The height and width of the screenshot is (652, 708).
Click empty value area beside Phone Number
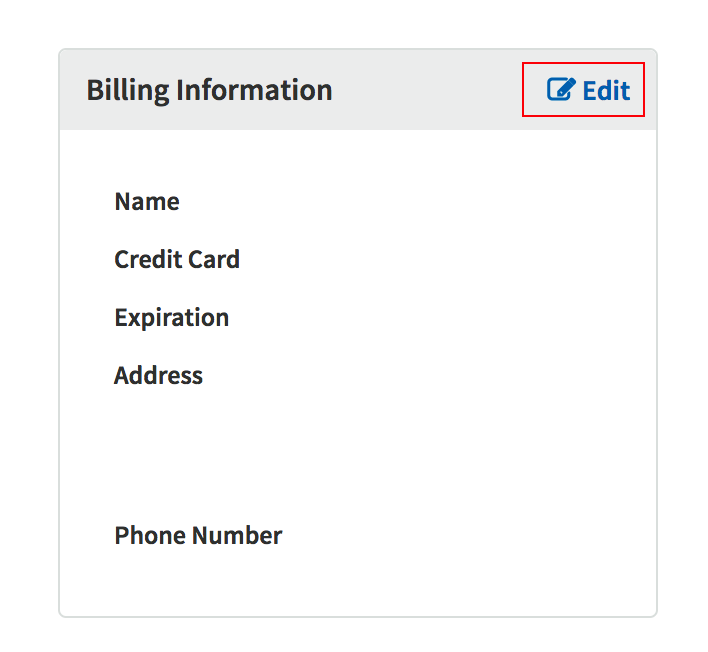click(450, 536)
